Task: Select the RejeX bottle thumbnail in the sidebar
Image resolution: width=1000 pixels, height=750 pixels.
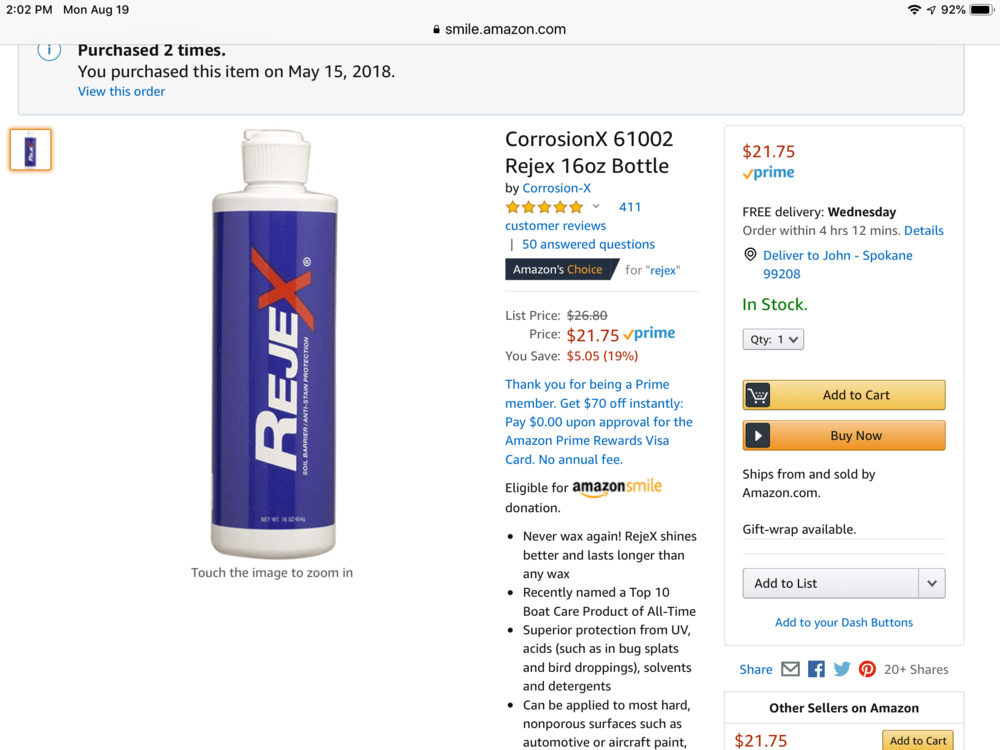Action: point(30,148)
